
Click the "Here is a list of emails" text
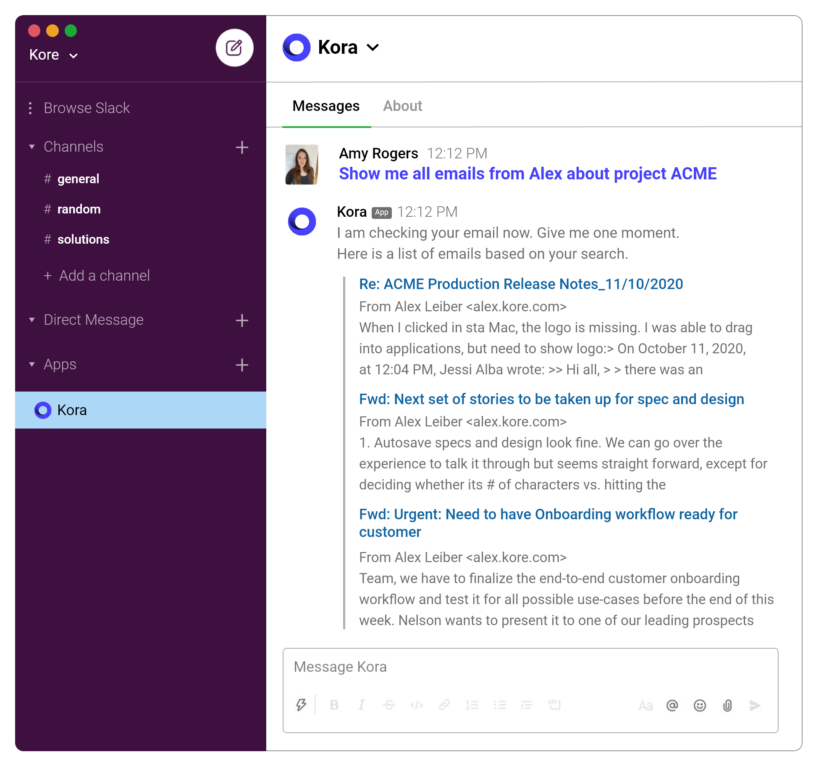(482, 254)
